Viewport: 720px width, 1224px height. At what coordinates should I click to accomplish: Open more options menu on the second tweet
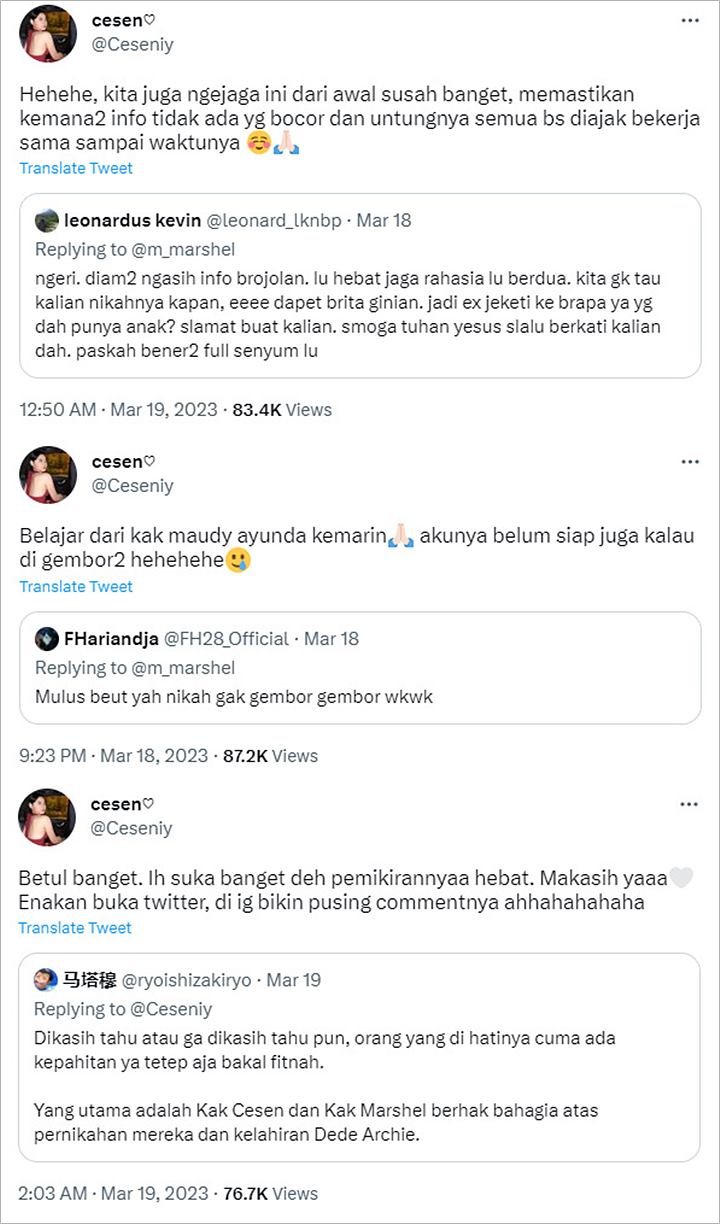(689, 462)
